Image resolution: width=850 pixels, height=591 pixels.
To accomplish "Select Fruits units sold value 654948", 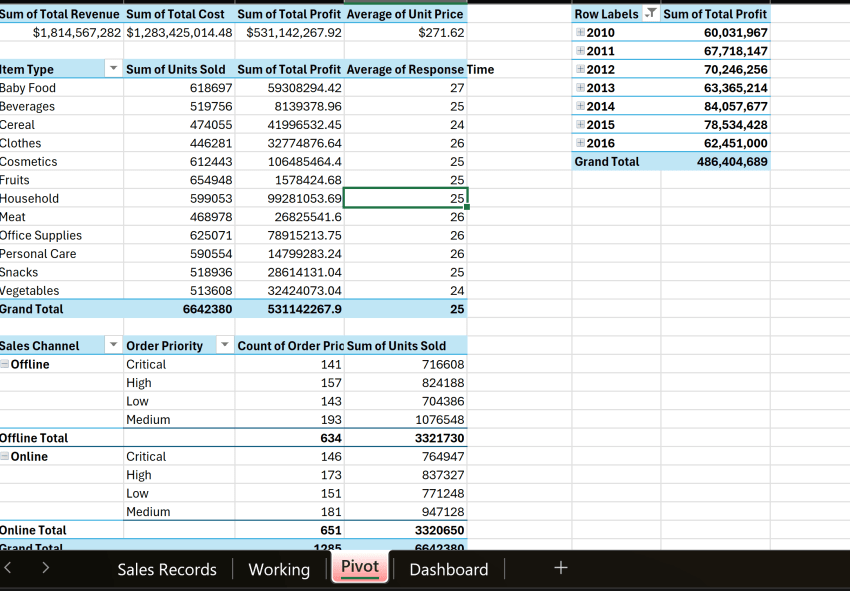I will [x=179, y=180].
